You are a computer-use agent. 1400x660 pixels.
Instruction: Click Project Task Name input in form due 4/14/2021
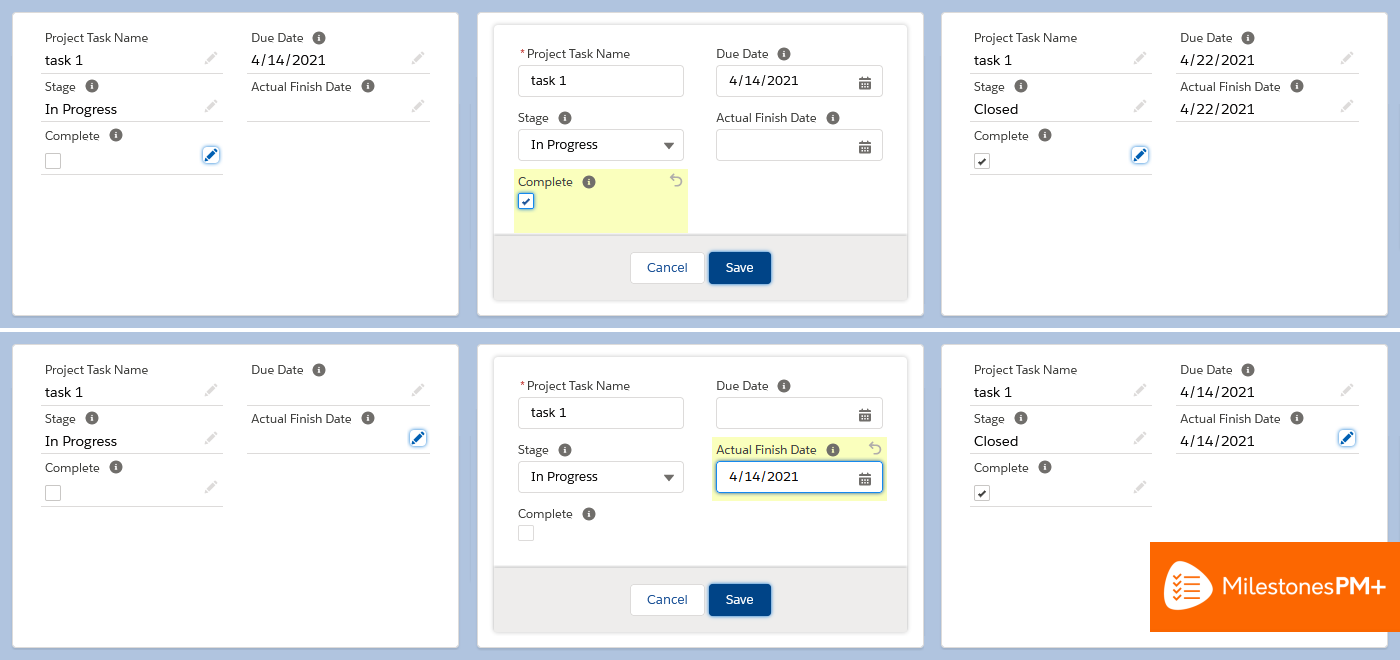[x=601, y=81]
